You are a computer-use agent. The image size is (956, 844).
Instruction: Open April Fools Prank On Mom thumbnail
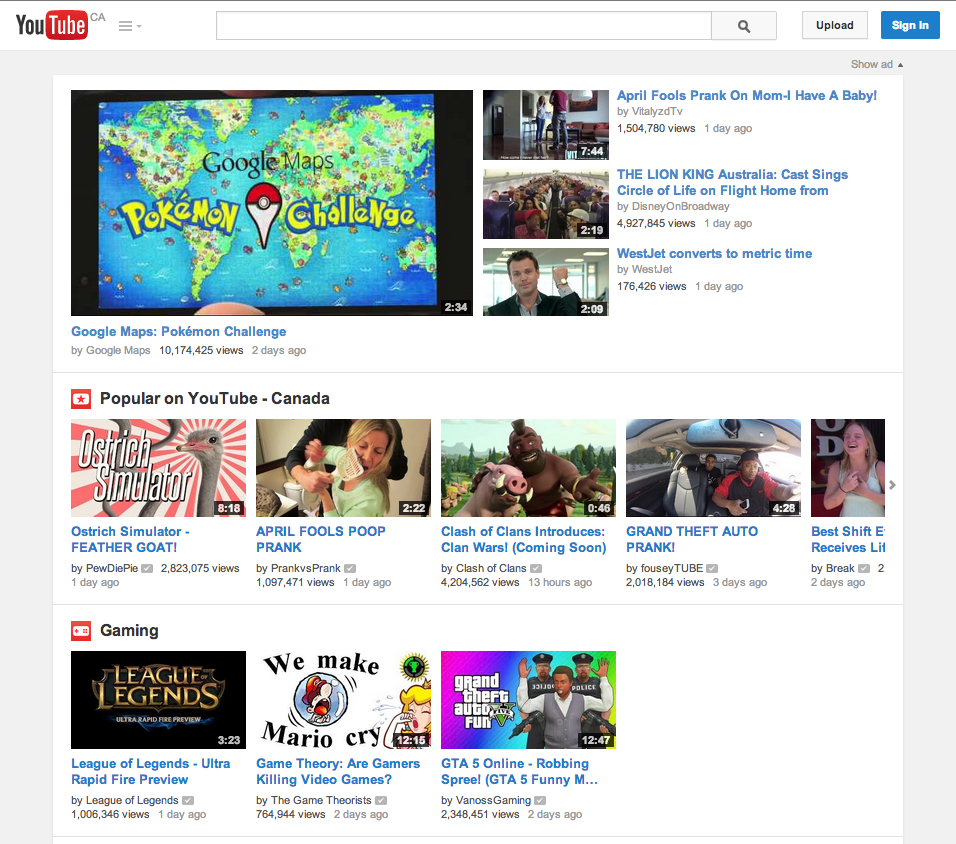[x=546, y=125]
